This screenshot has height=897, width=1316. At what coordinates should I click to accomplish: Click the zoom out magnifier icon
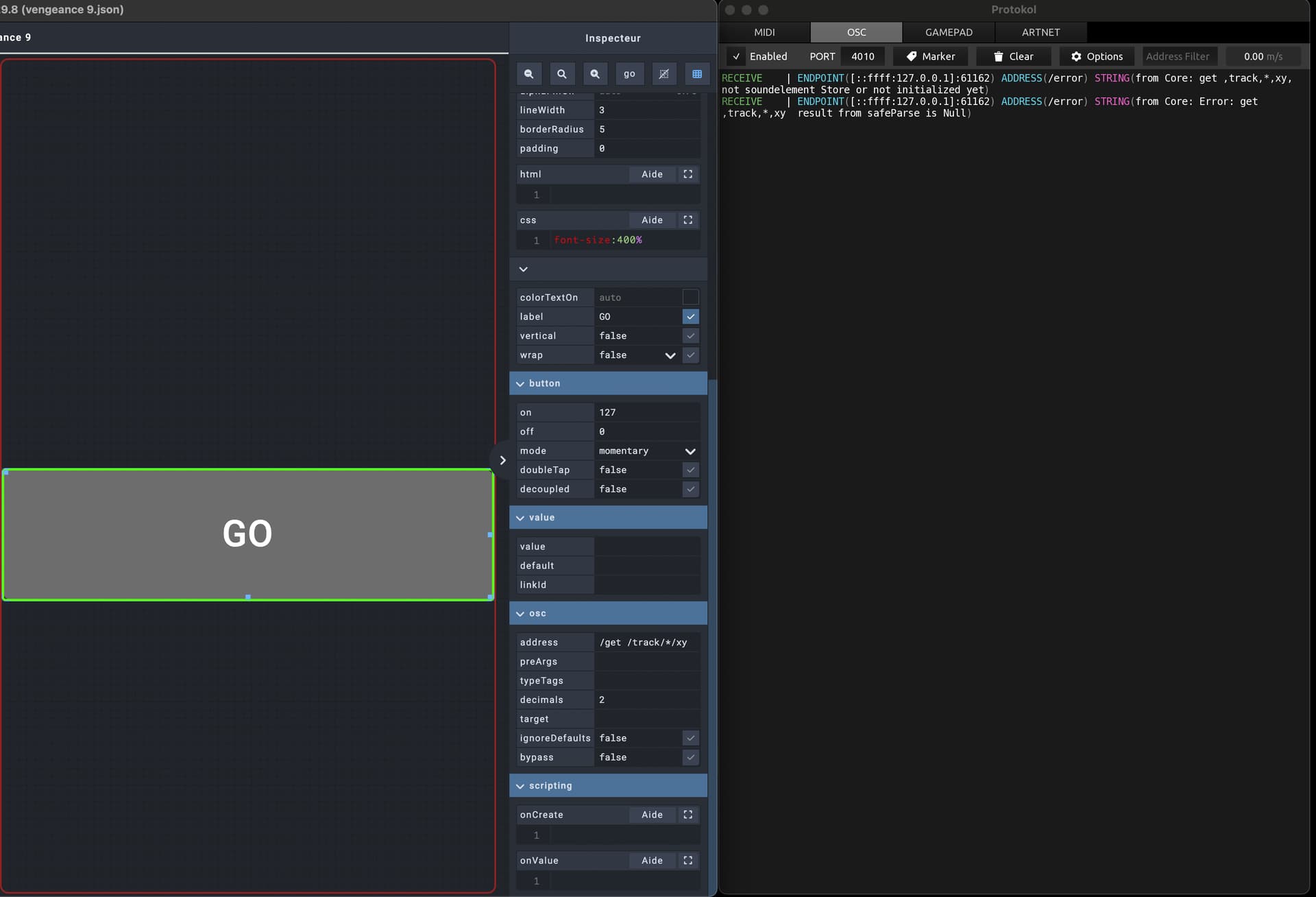528,74
